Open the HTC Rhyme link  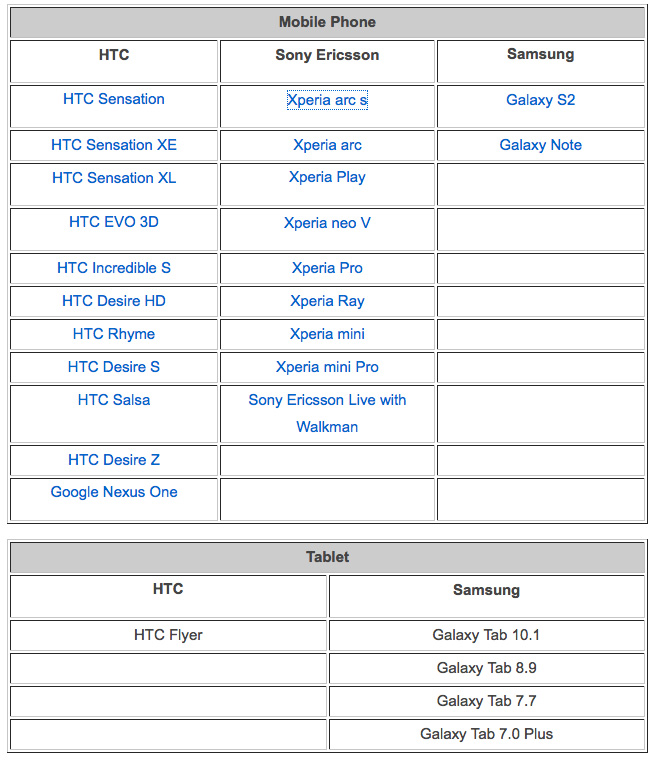pos(114,334)
